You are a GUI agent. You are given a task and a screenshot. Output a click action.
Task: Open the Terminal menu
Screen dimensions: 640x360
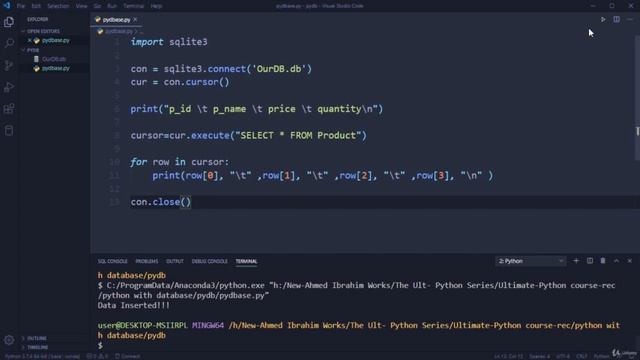(133, 6)
